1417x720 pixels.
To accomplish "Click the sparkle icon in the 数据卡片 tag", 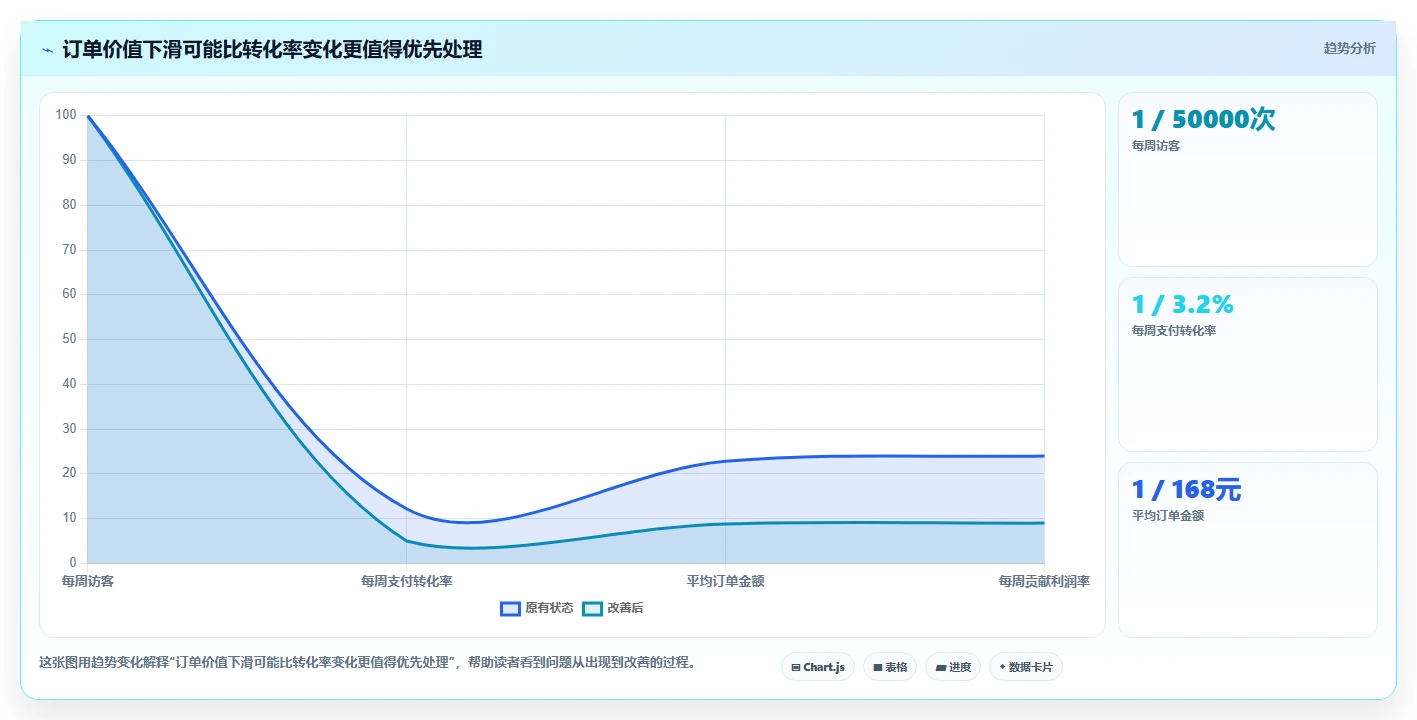I will tap(1002, 667).
